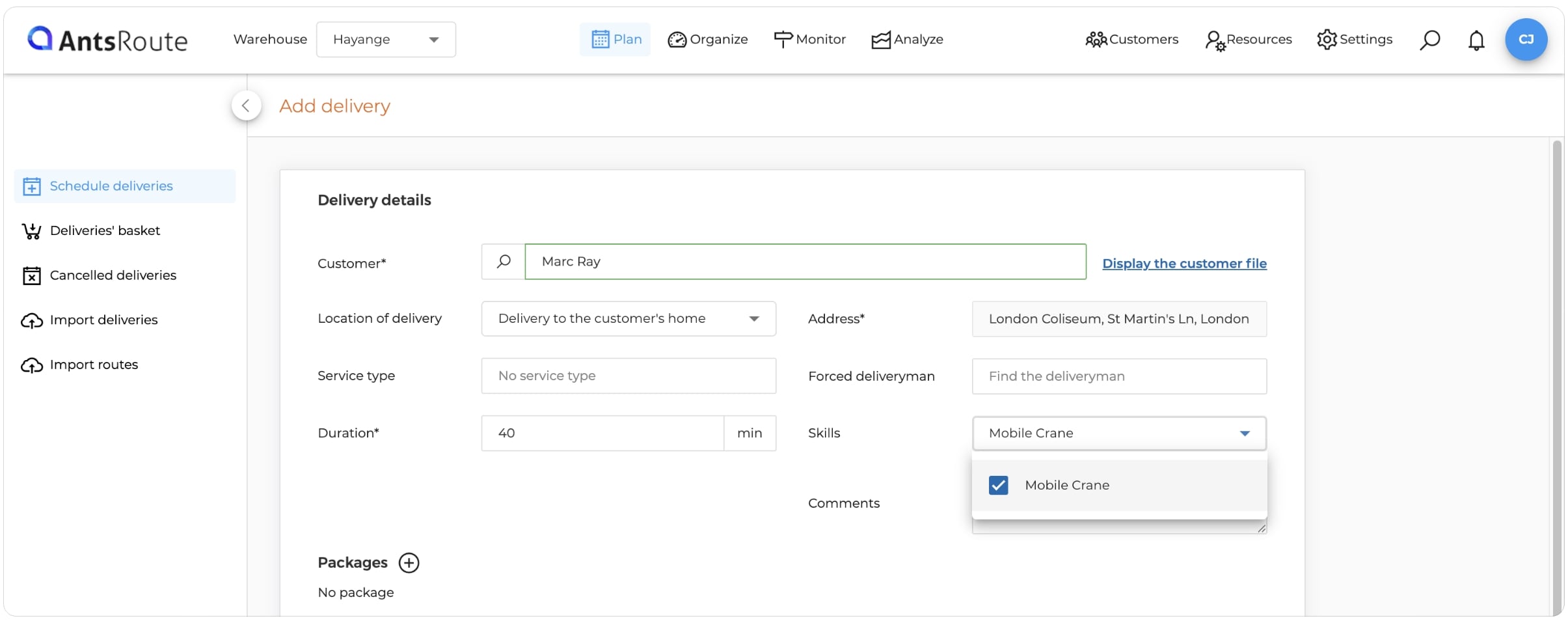The width and height of the screenshot is (1568, 623).
Task: Click the 'Forced deliveryman' label
Action: tap(871, 376)
